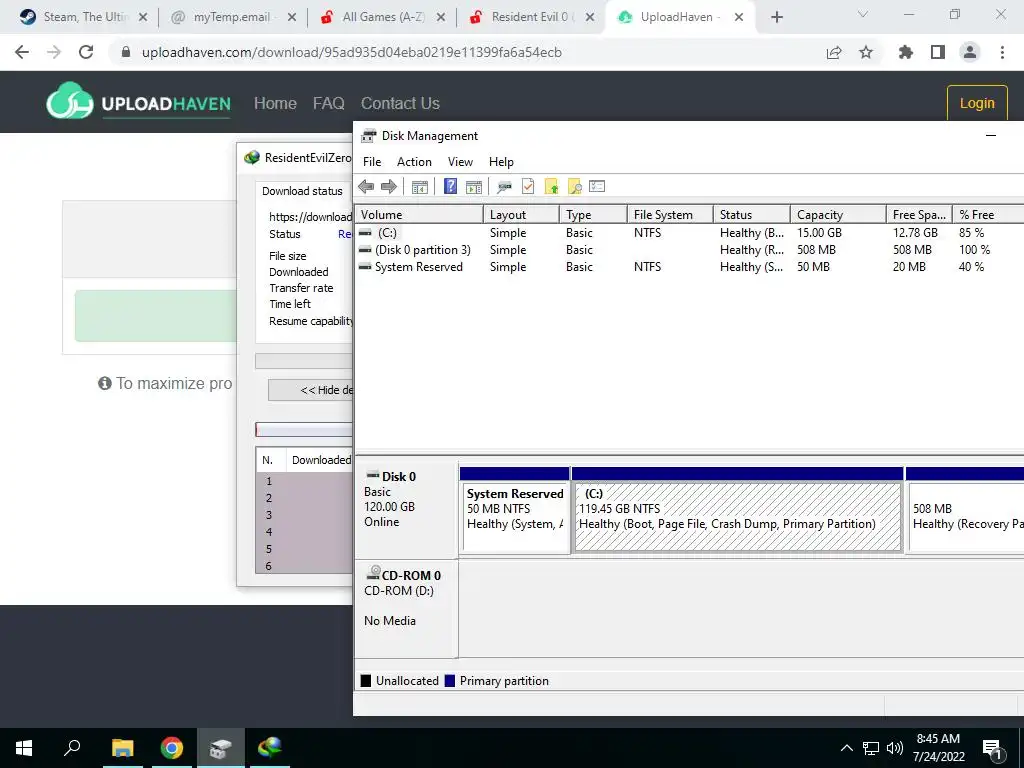
Task: Switch to the Resident Evil 0 tab
Action: pos(532,17)
